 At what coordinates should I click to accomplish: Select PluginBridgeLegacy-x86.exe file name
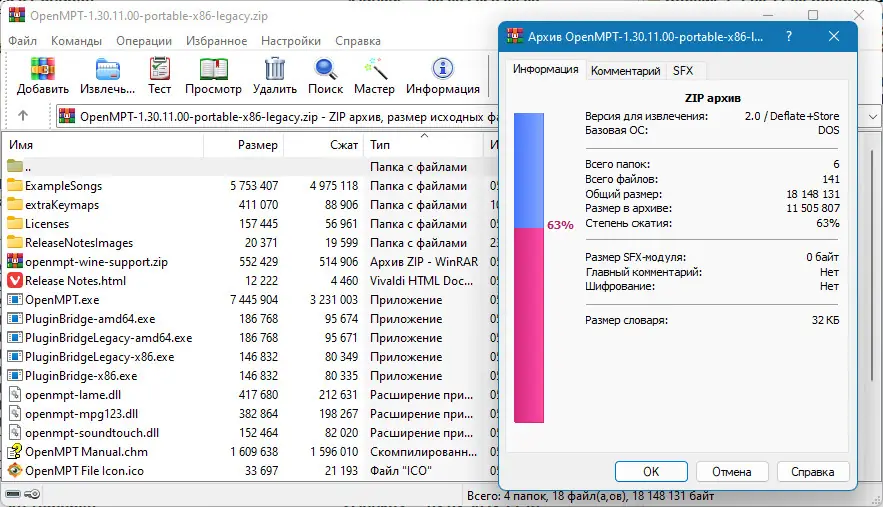100,357
